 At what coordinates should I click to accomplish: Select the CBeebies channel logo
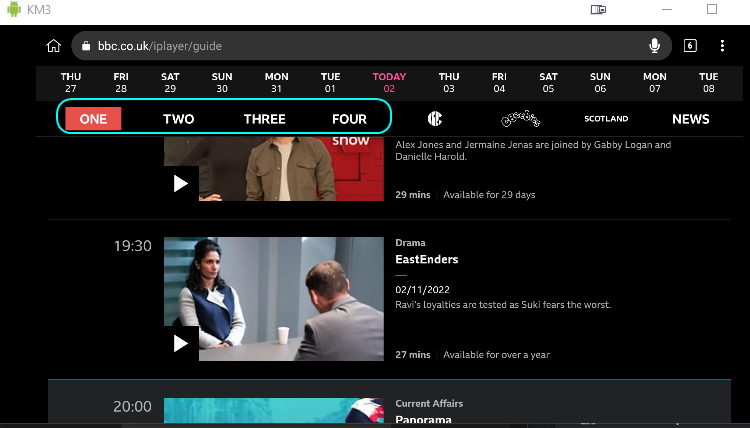tap(520, 119)
